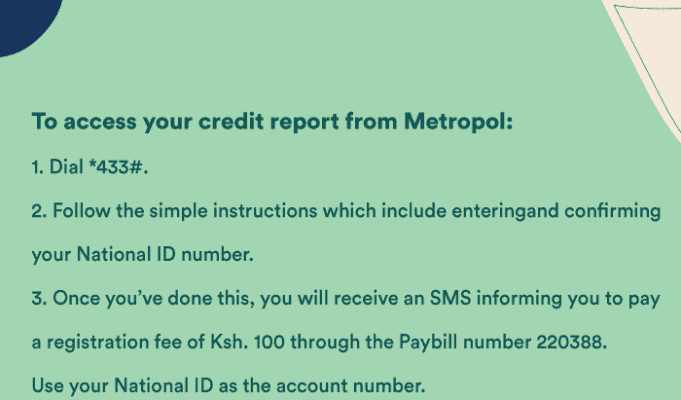The height and width of the screenshot is (400, 681).
Task: Click the Metropol credit report heading
Action: click(x=272, y=121)
